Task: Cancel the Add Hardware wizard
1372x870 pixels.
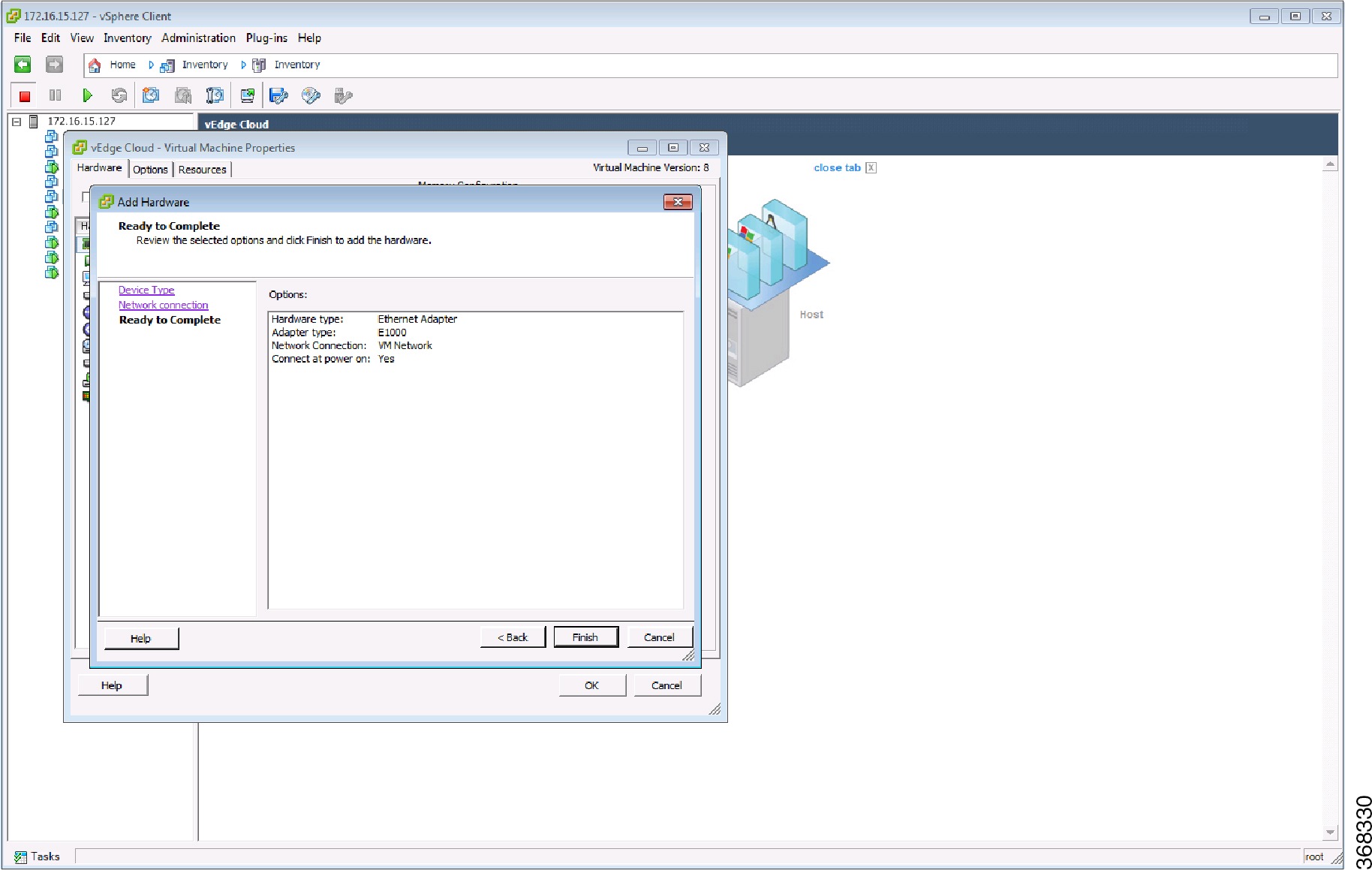Action: pyautogui.click(x=659, y=637)
